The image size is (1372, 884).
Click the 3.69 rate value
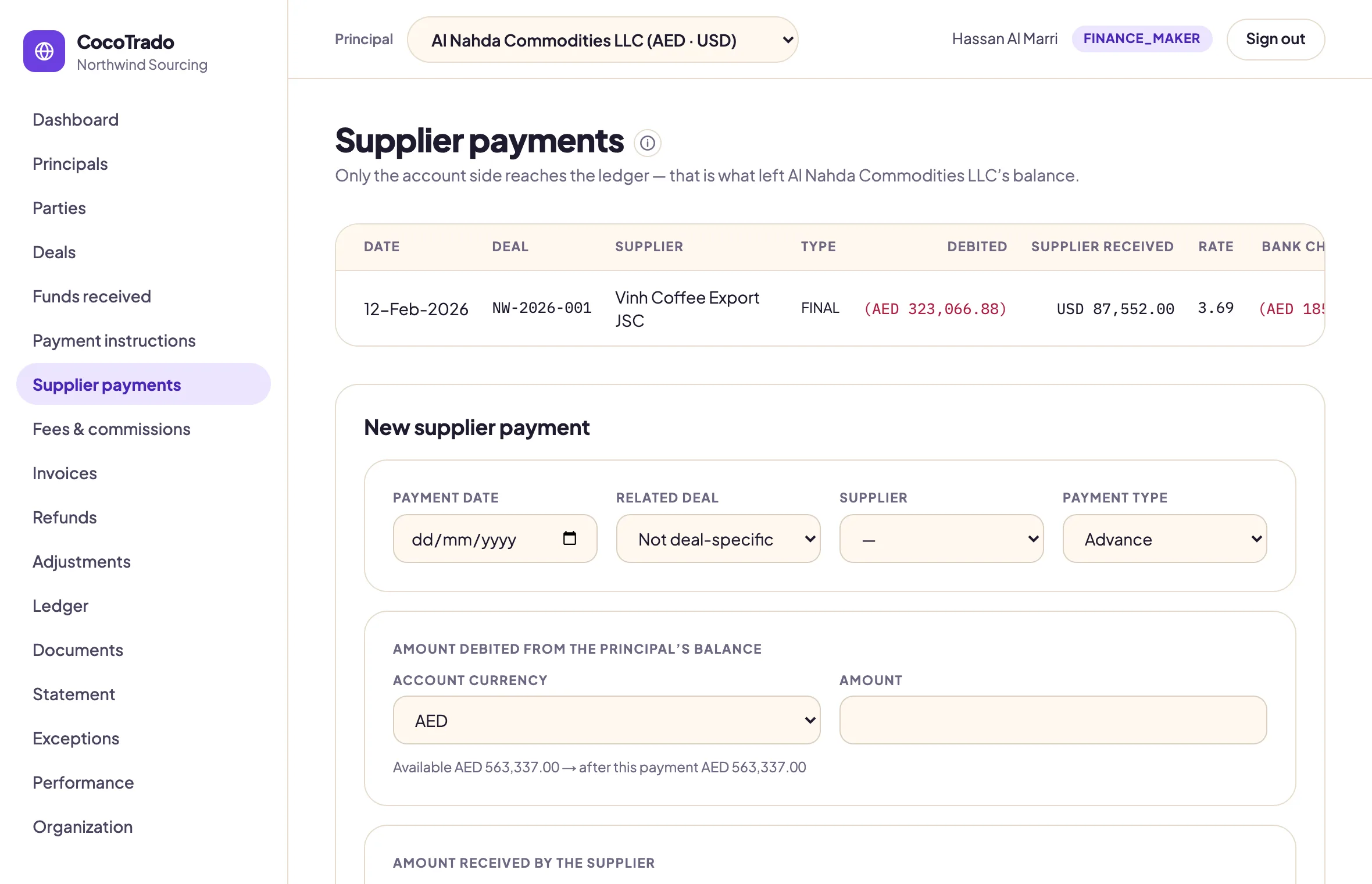pos(1216,308)
